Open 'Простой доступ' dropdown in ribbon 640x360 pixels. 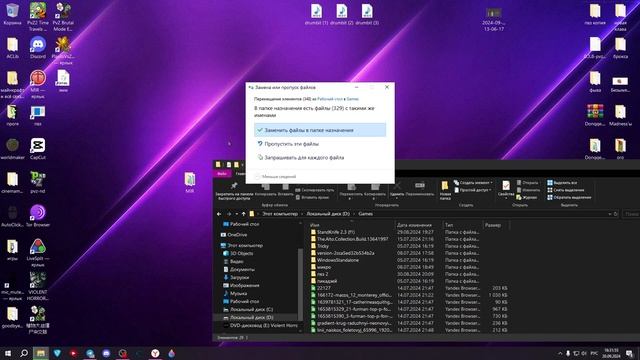point(472,190)
